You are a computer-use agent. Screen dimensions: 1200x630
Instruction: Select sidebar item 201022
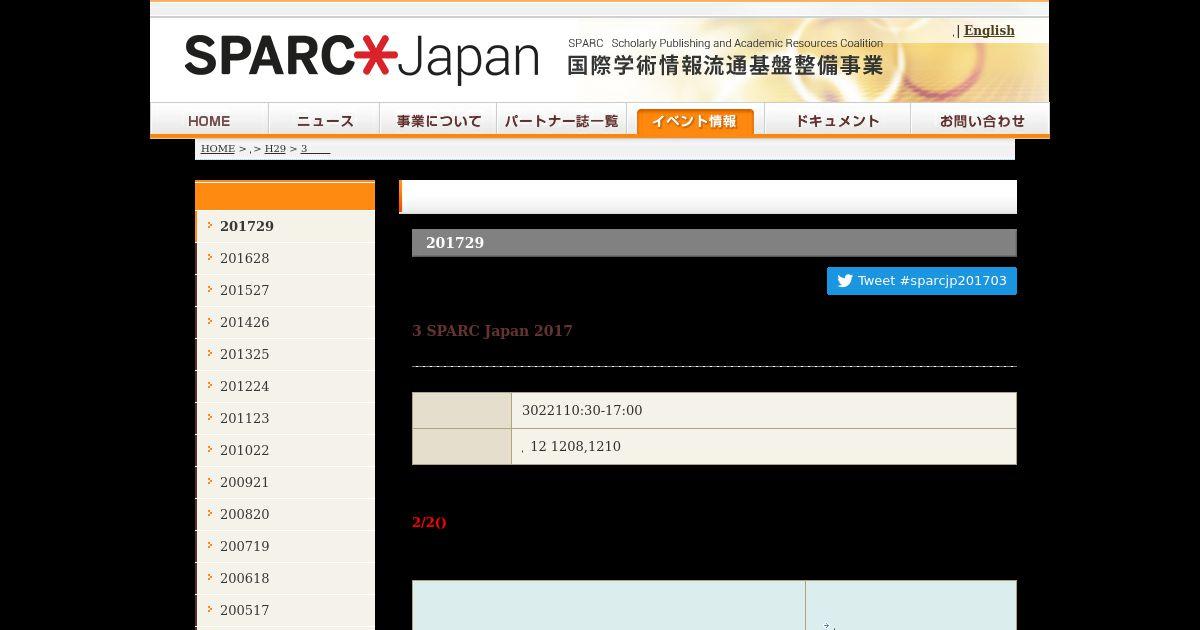click(x=285, y=450)
